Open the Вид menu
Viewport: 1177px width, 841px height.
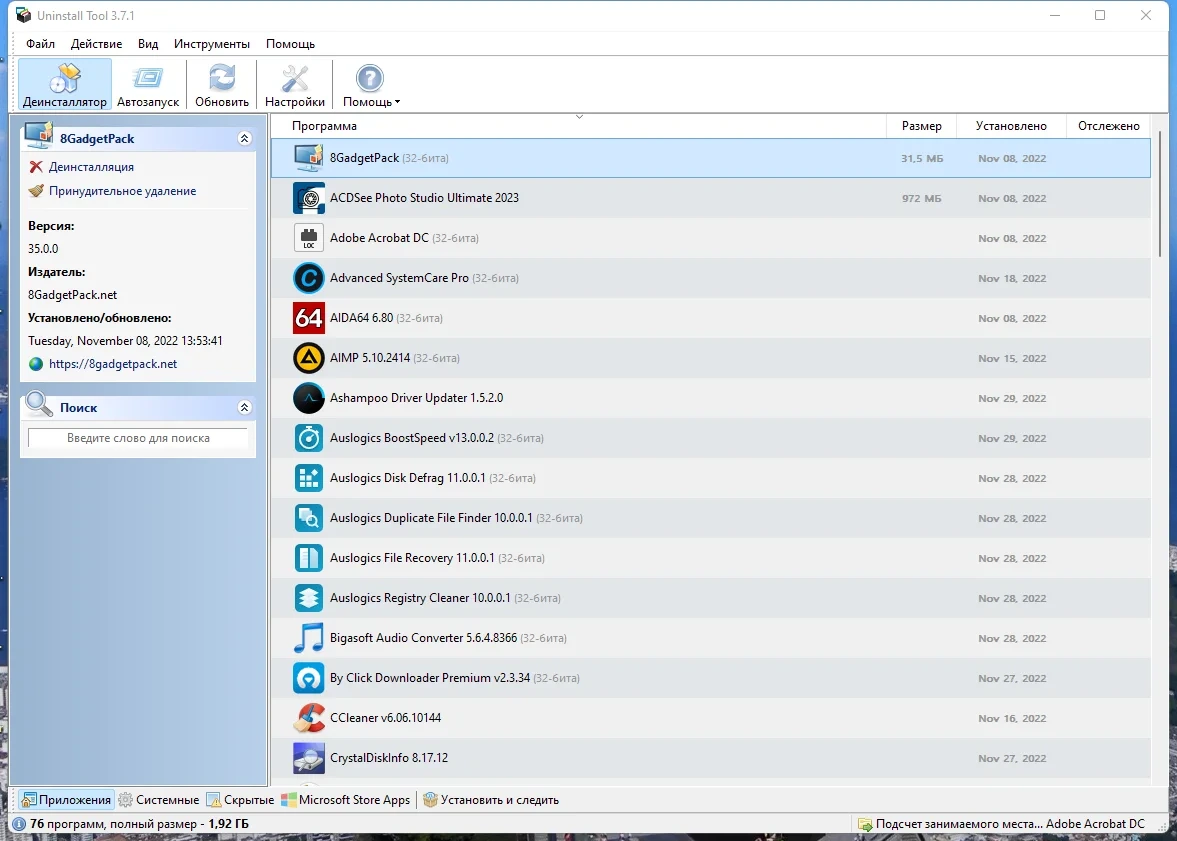(x=148, y=44)
